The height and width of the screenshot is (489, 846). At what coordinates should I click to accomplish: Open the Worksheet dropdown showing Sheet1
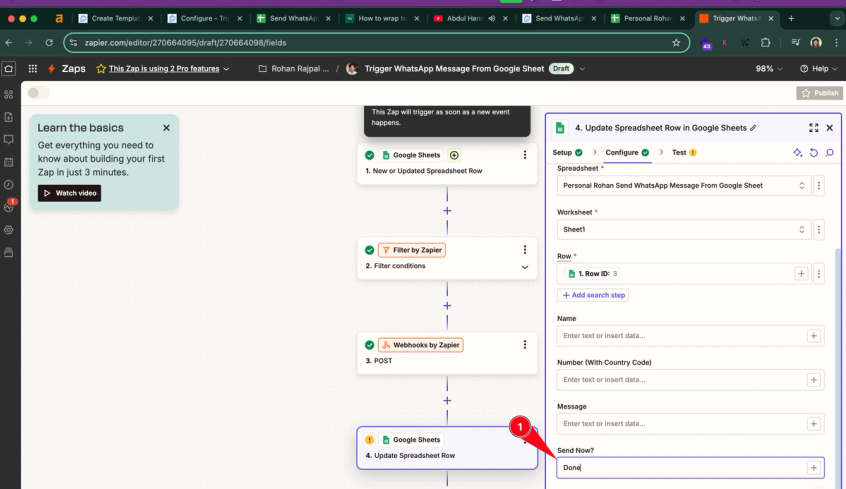coord(684,230)
